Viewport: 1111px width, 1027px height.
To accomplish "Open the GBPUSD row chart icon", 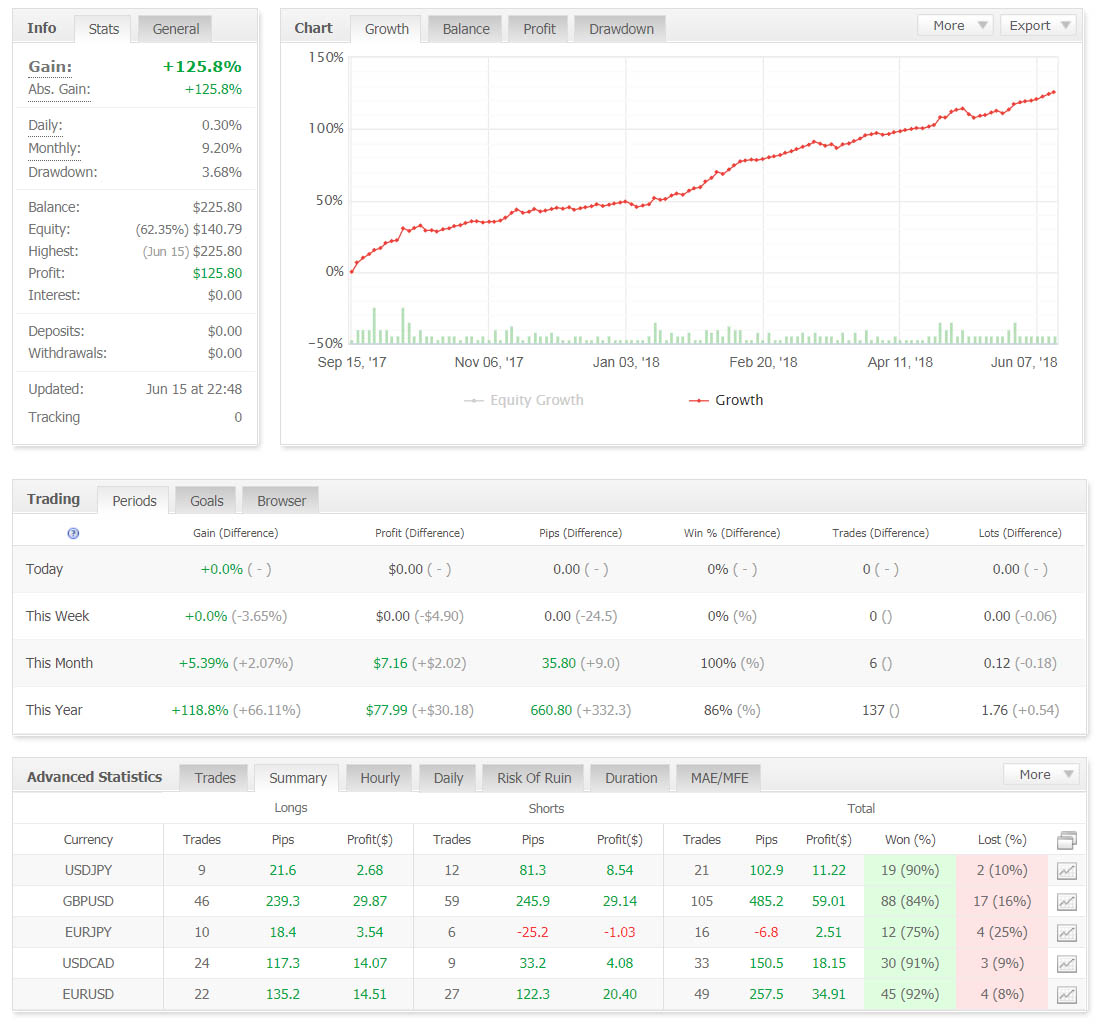I will click(x=1066, y=902).
